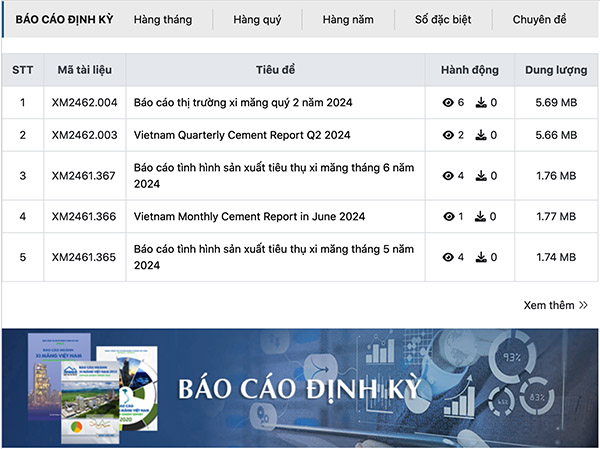Click the download icon for XM2461.366

[481, 216]
